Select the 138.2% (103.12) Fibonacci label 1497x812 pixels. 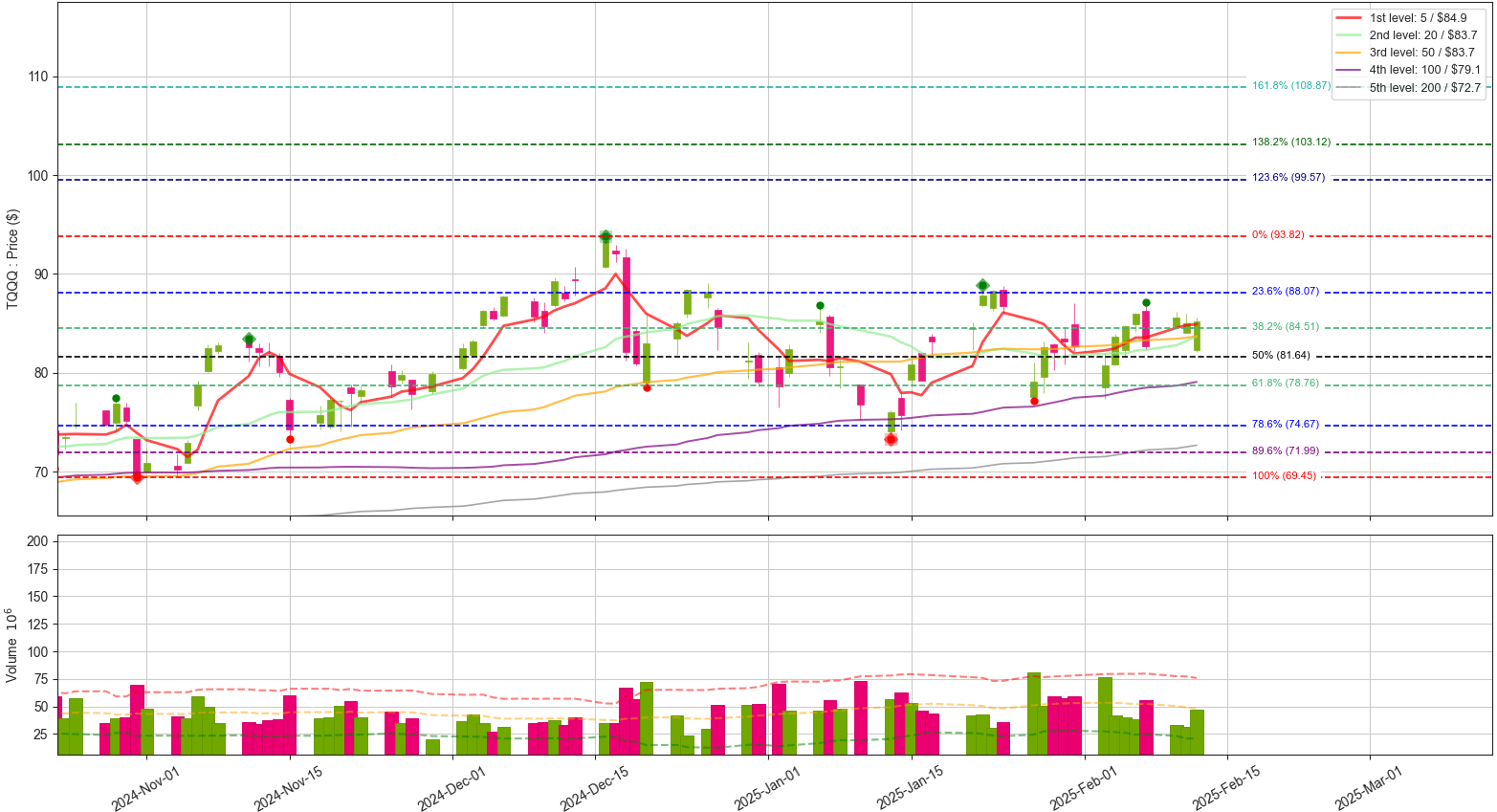click(1291, 143)
